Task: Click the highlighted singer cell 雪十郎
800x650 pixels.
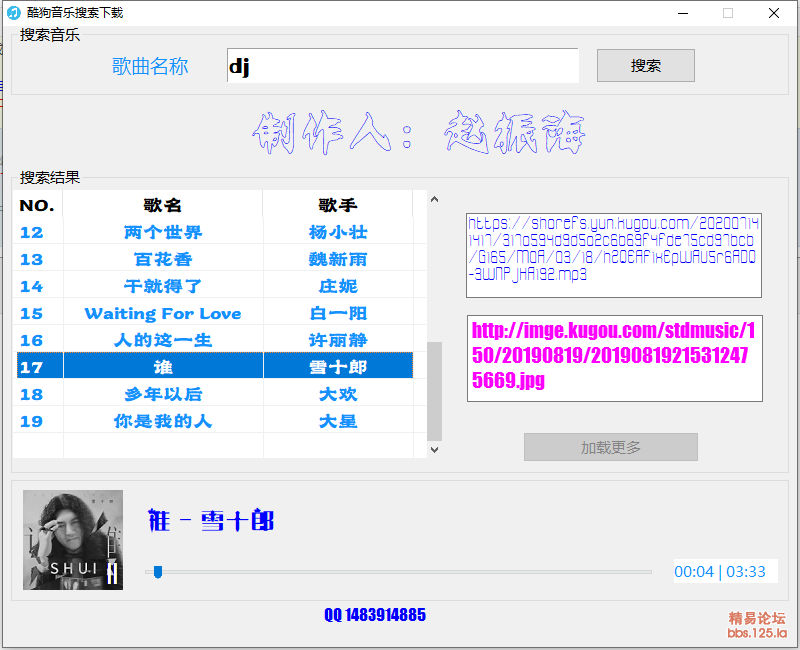Action: click(338, 367)
